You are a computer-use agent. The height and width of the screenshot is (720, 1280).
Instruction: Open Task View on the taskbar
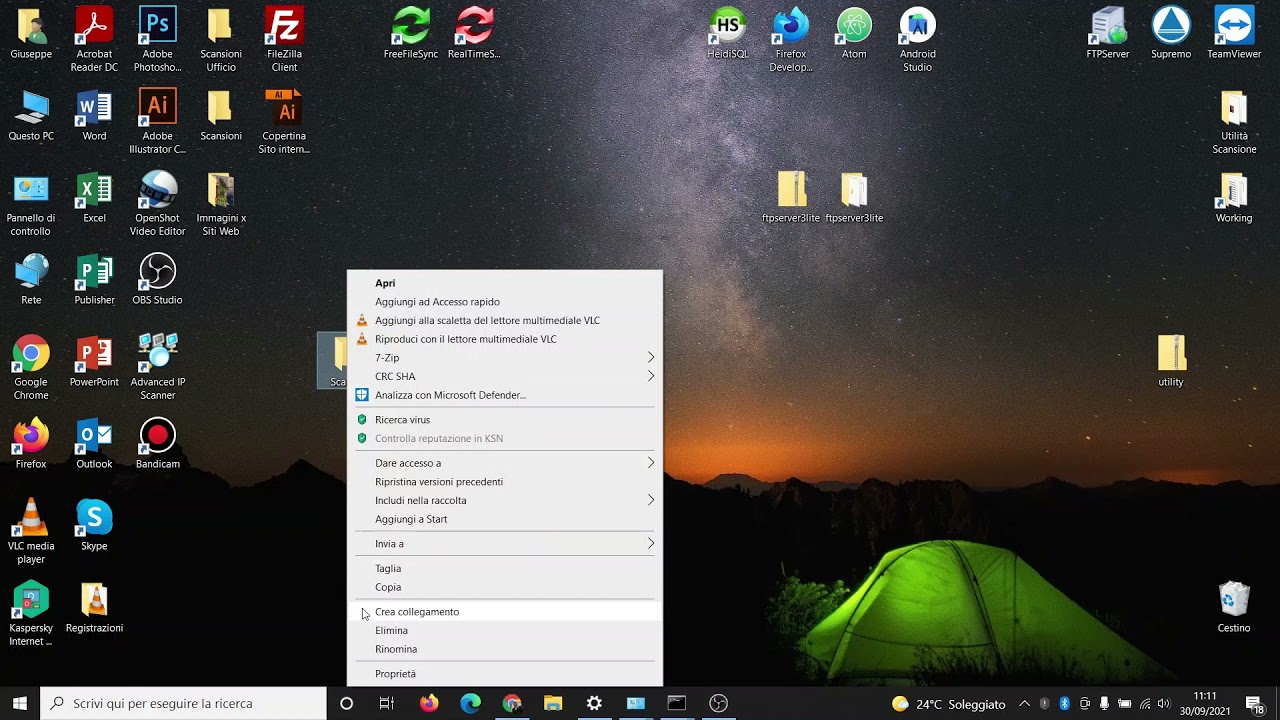pyautogui.click(x=387, y=704)
